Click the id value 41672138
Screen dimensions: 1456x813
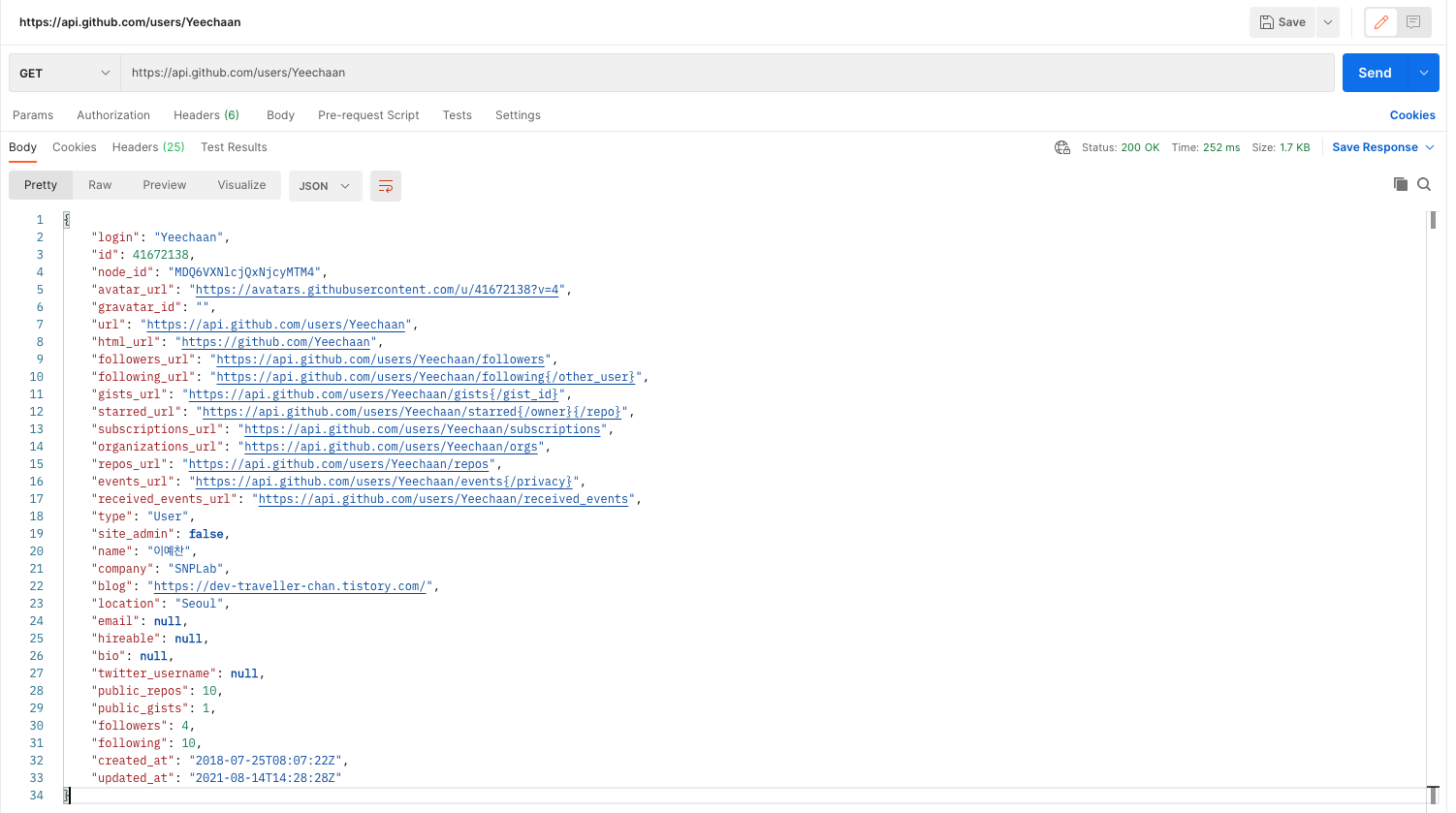[x=161, y=255]
